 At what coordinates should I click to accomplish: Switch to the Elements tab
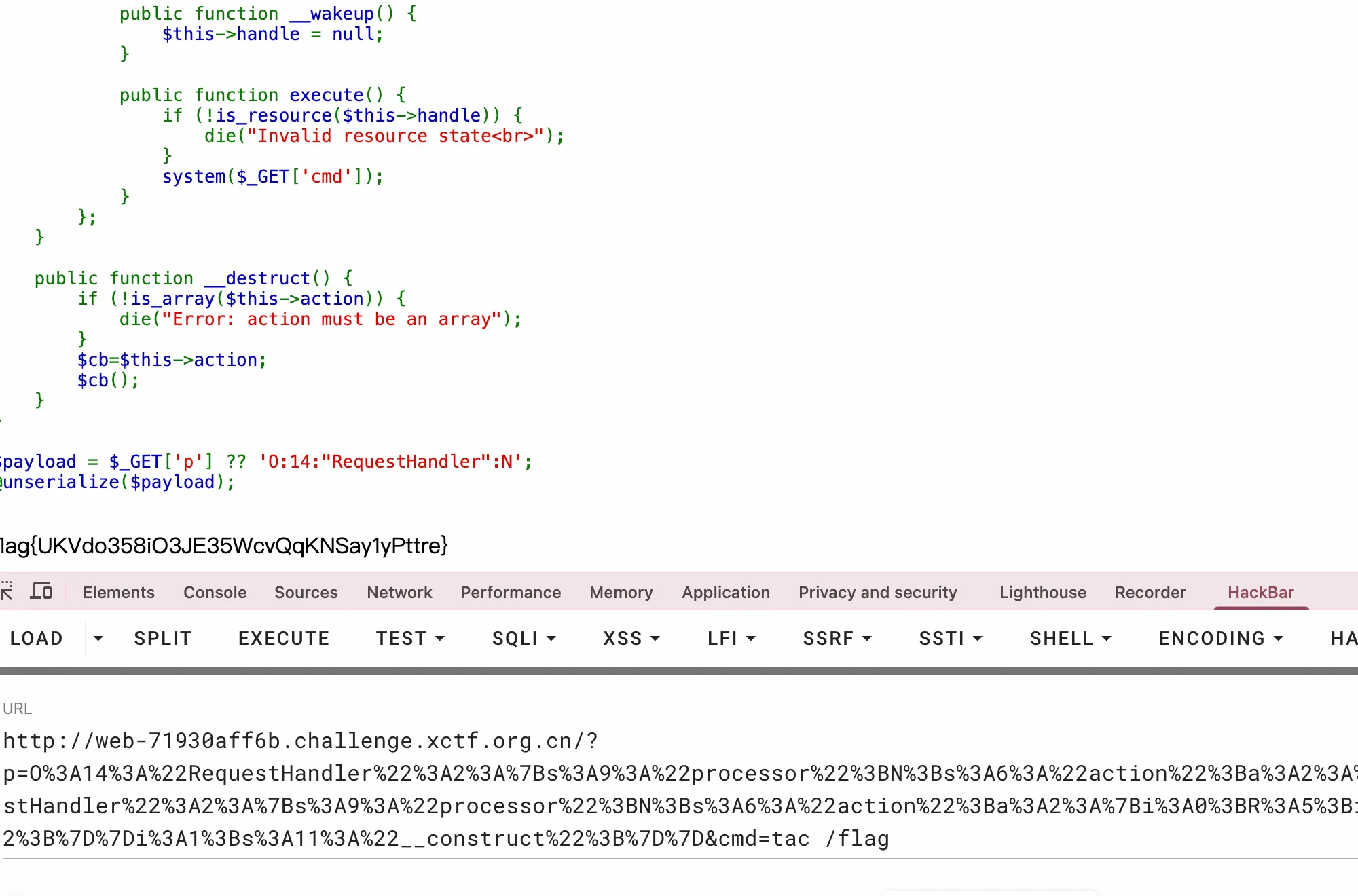(x=119, y=593)
